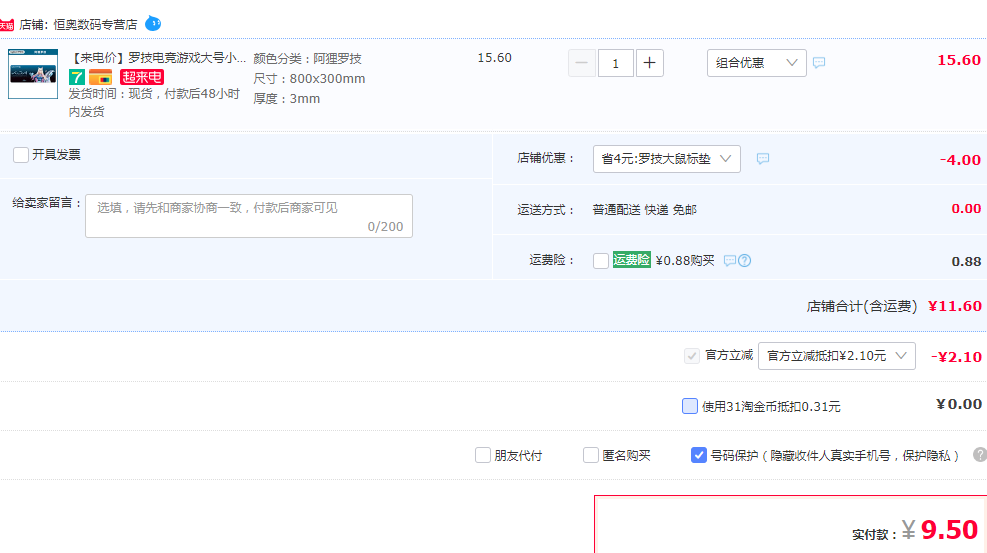This screenshot has height=553, width=987.
Task: Click the comment icon beside 运费险 price
Action: (730, 260)
